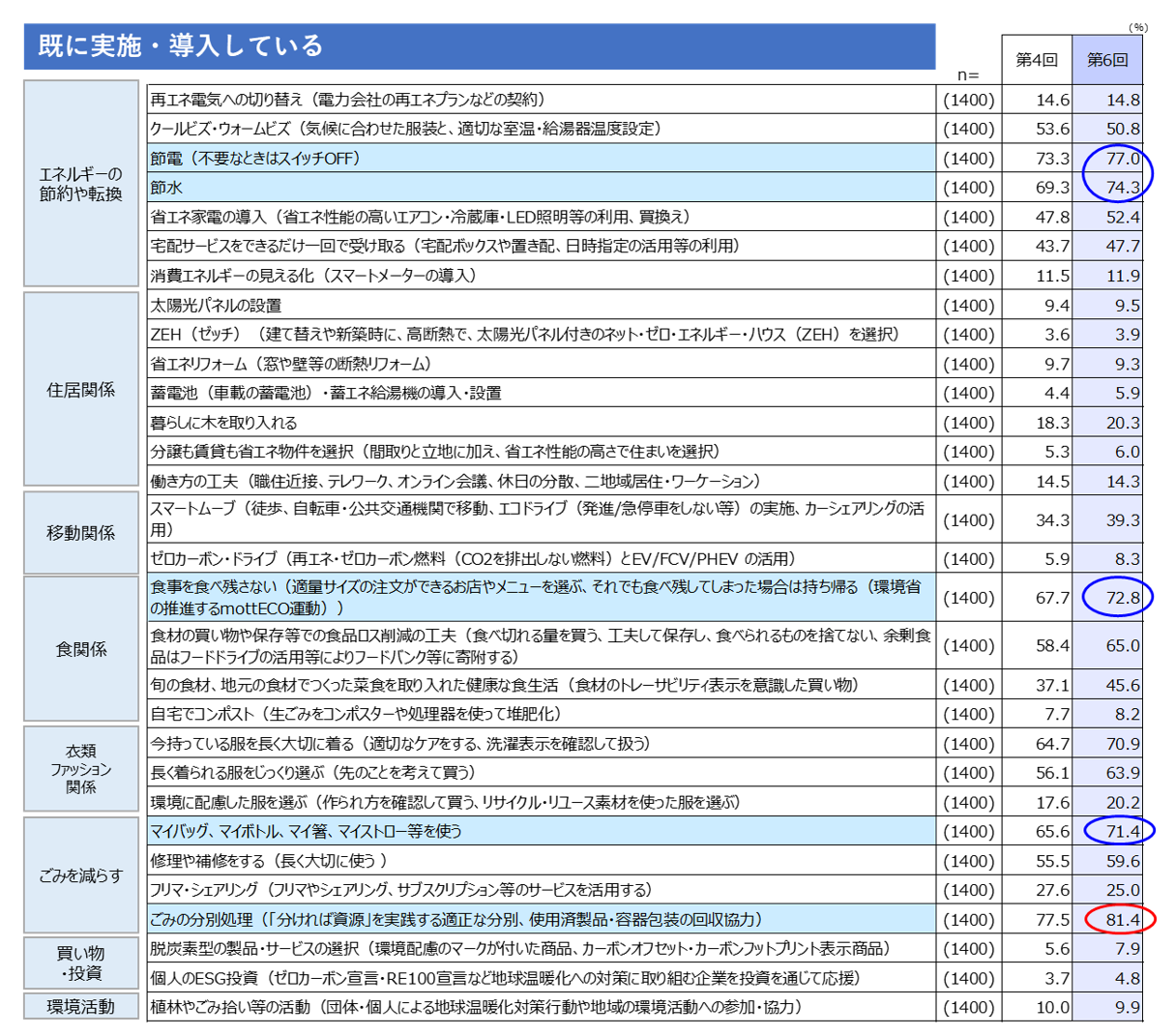Click the 50.8 value in クールビズ row
The width and height of the screenshot is (1175, 1036).
point(1124,130)
